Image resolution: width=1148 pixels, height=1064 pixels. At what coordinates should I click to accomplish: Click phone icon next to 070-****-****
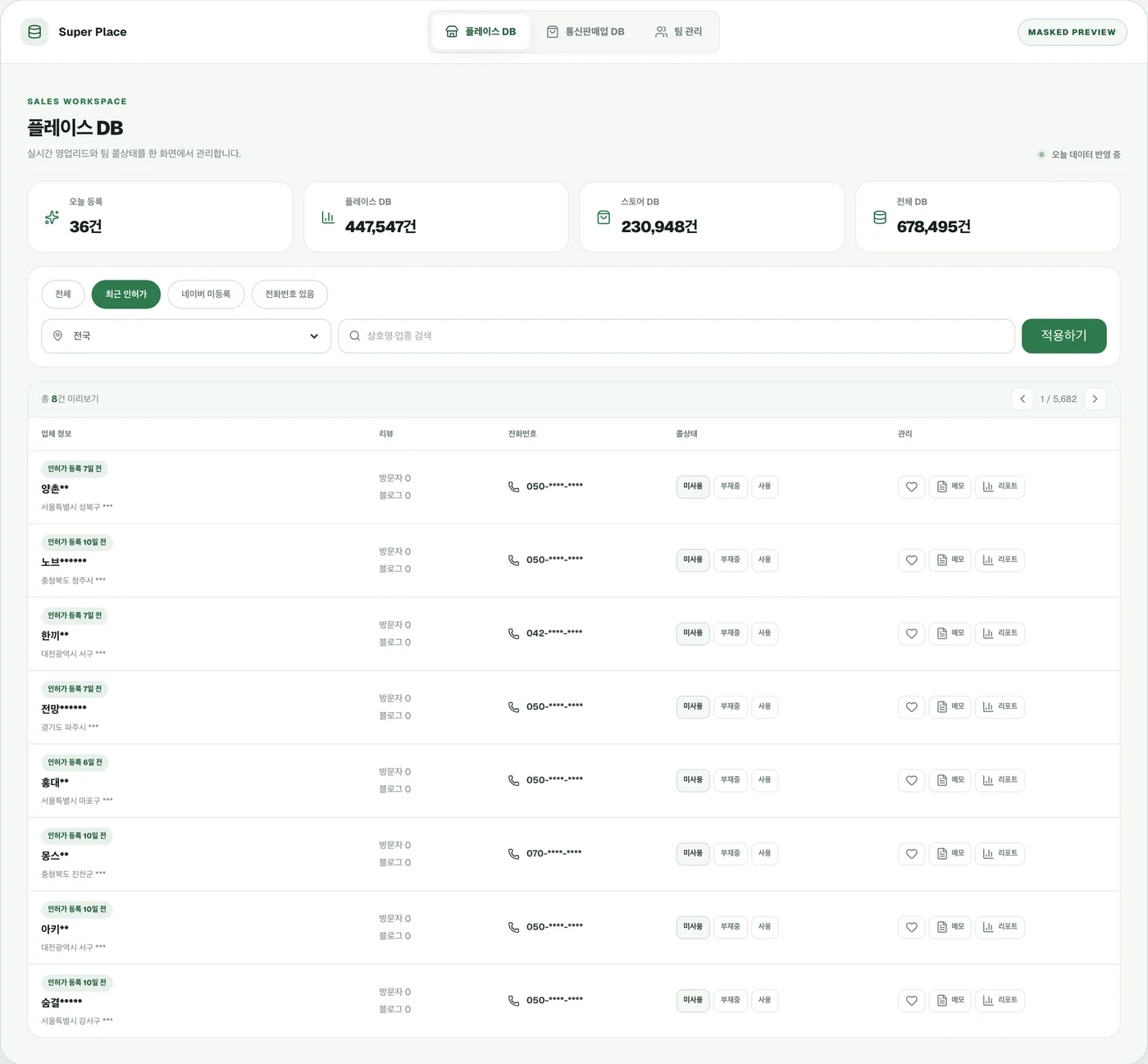coord(513,854)
